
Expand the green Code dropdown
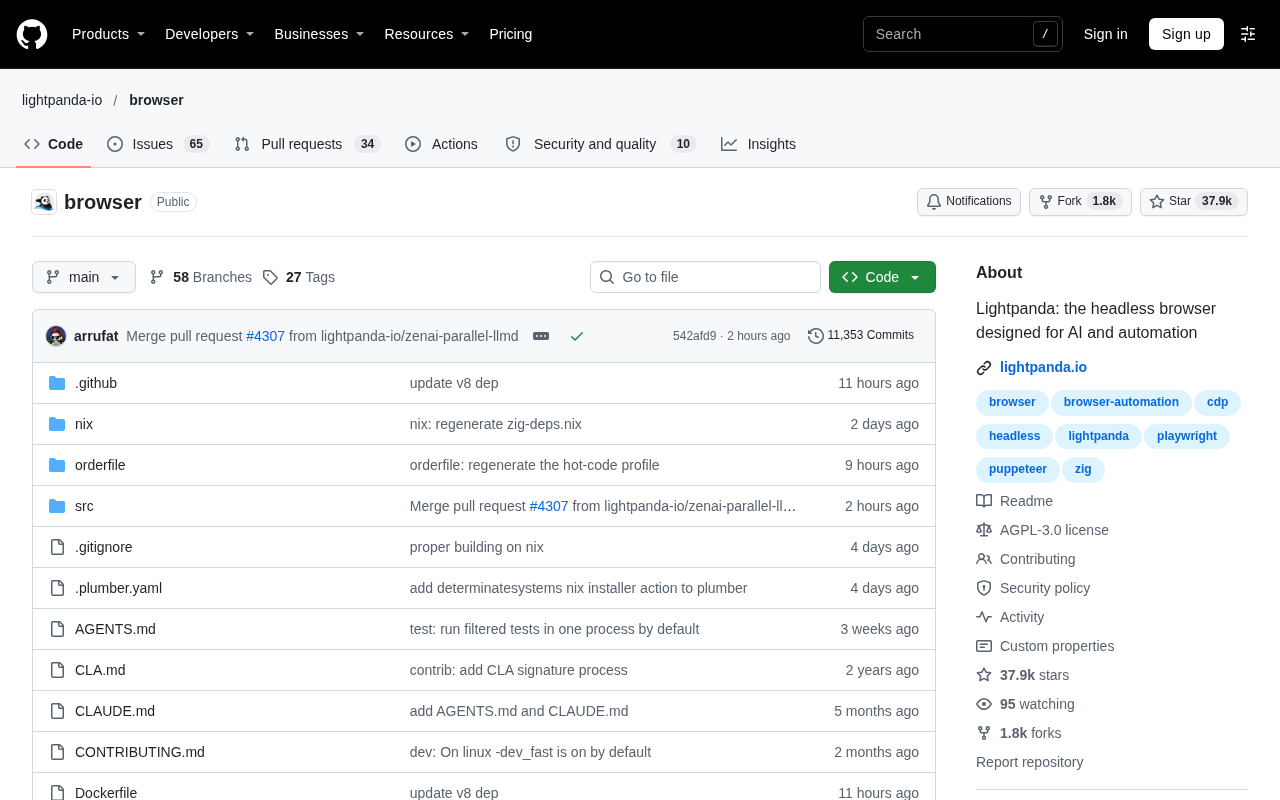pos(882,277)
